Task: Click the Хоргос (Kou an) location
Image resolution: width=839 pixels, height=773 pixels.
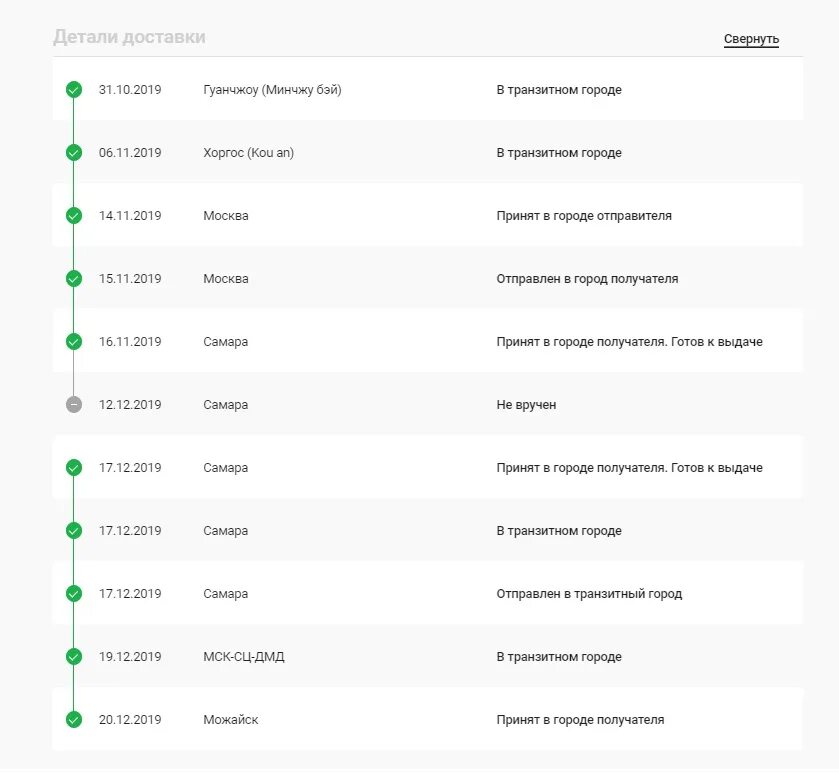Action: click(248, 153)
